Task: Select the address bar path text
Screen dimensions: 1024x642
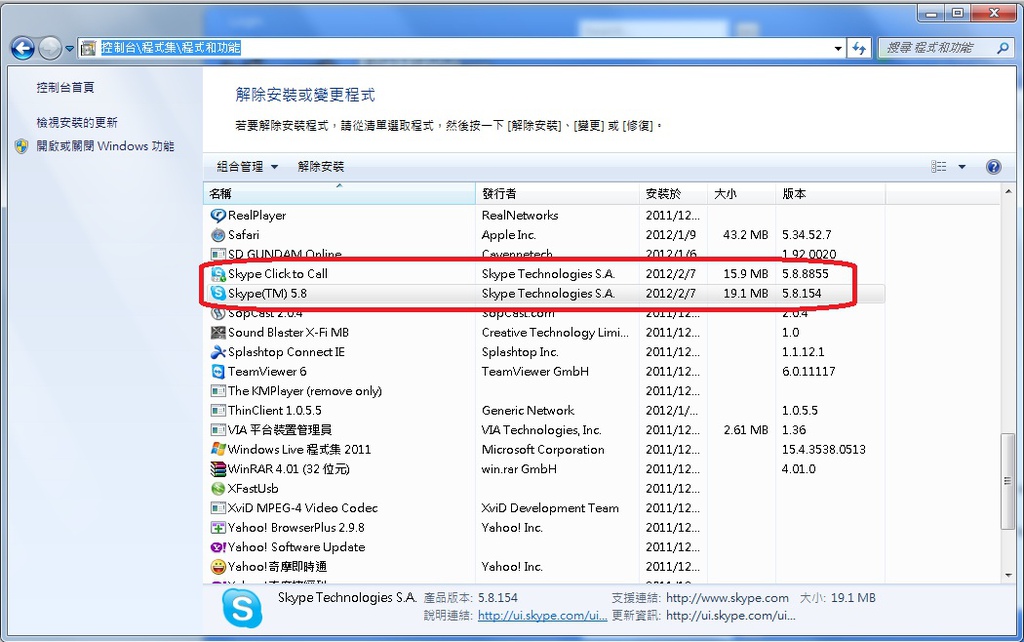Action: click(170, 48)
